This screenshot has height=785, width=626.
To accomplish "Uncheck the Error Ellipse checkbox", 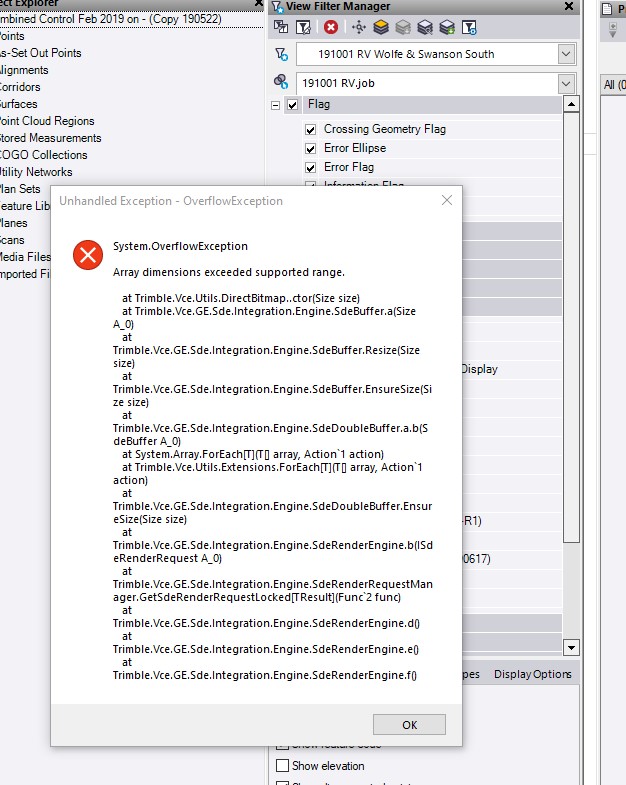I will tap(310, 149).
